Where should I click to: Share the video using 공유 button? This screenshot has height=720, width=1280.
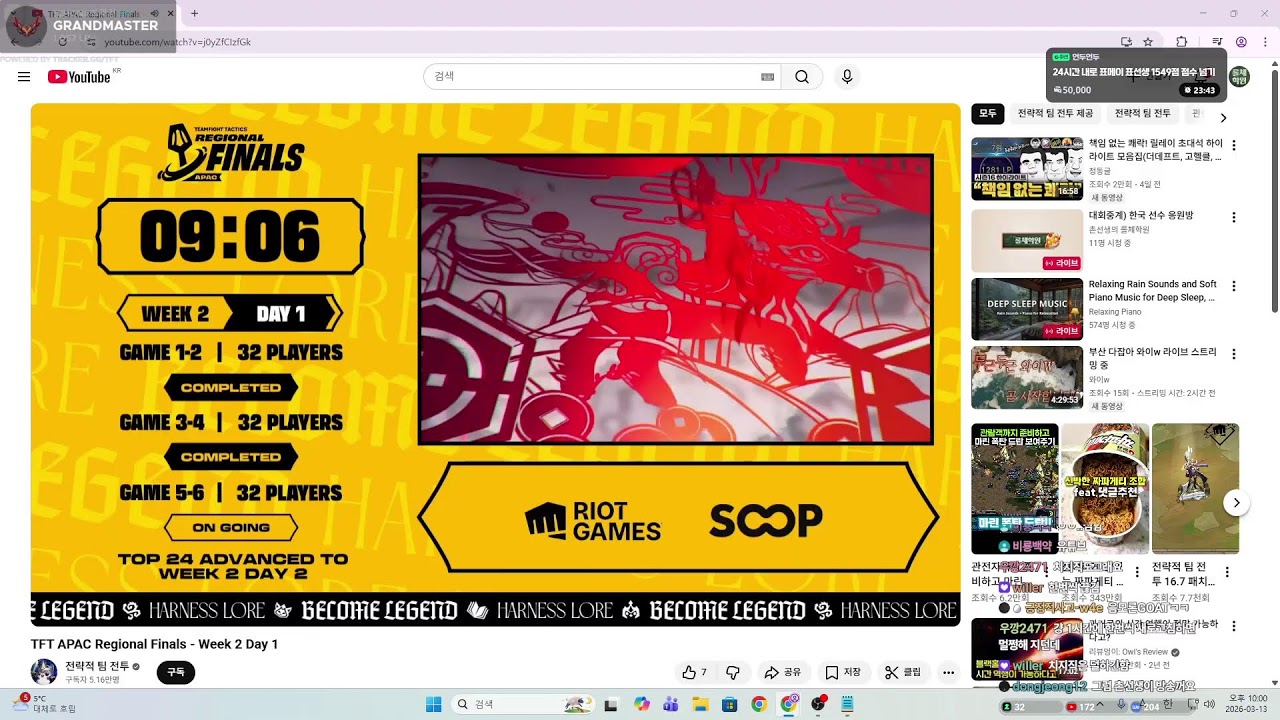coord(783,673)
